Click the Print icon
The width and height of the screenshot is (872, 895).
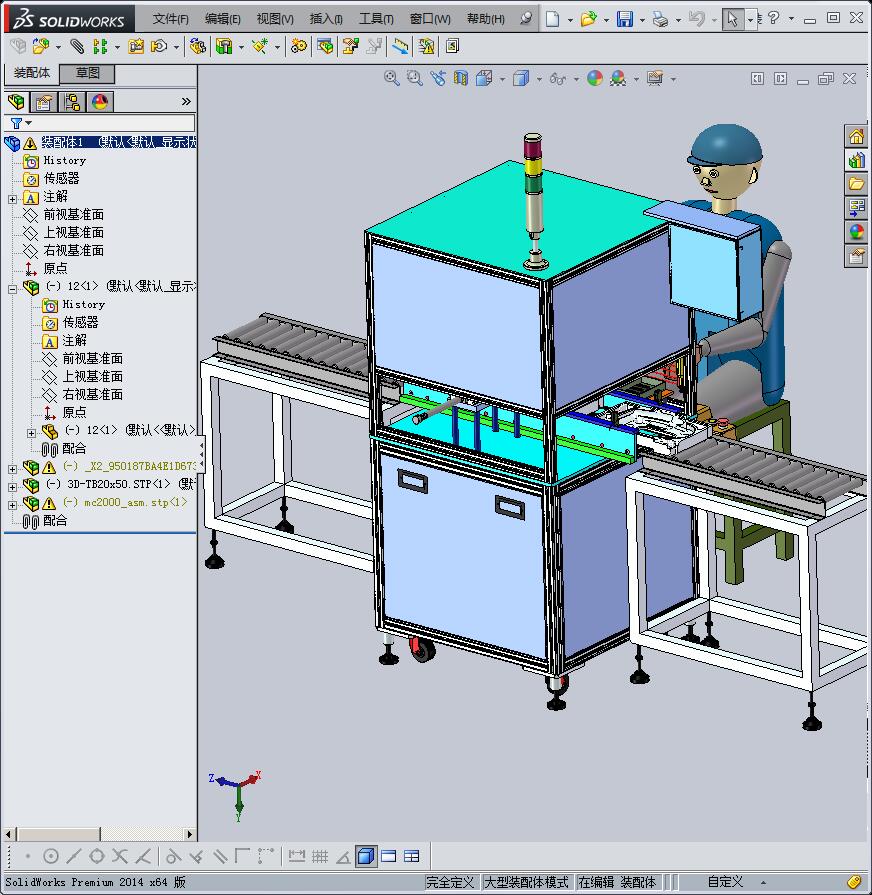660,19
